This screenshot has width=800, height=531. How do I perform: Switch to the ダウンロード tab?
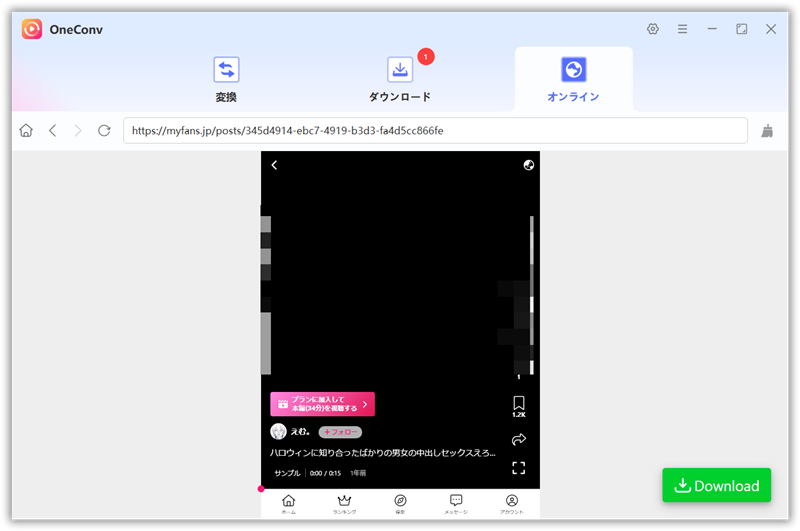coord(400,80)
